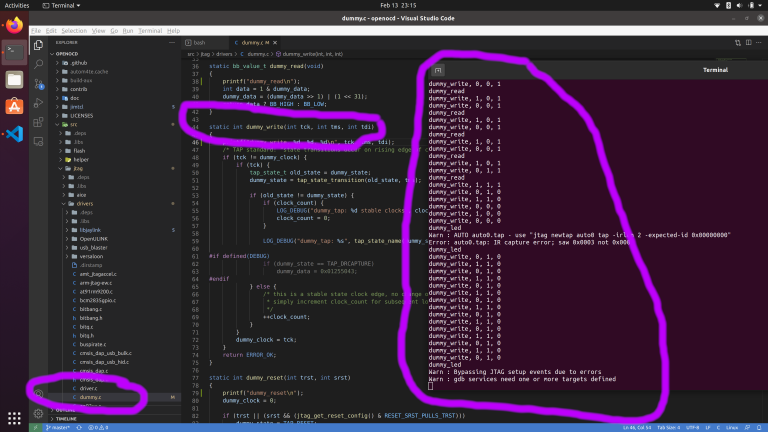Open Source Control view in activity bar
Viewport: 768px width, 432px height.
point(38,84)
